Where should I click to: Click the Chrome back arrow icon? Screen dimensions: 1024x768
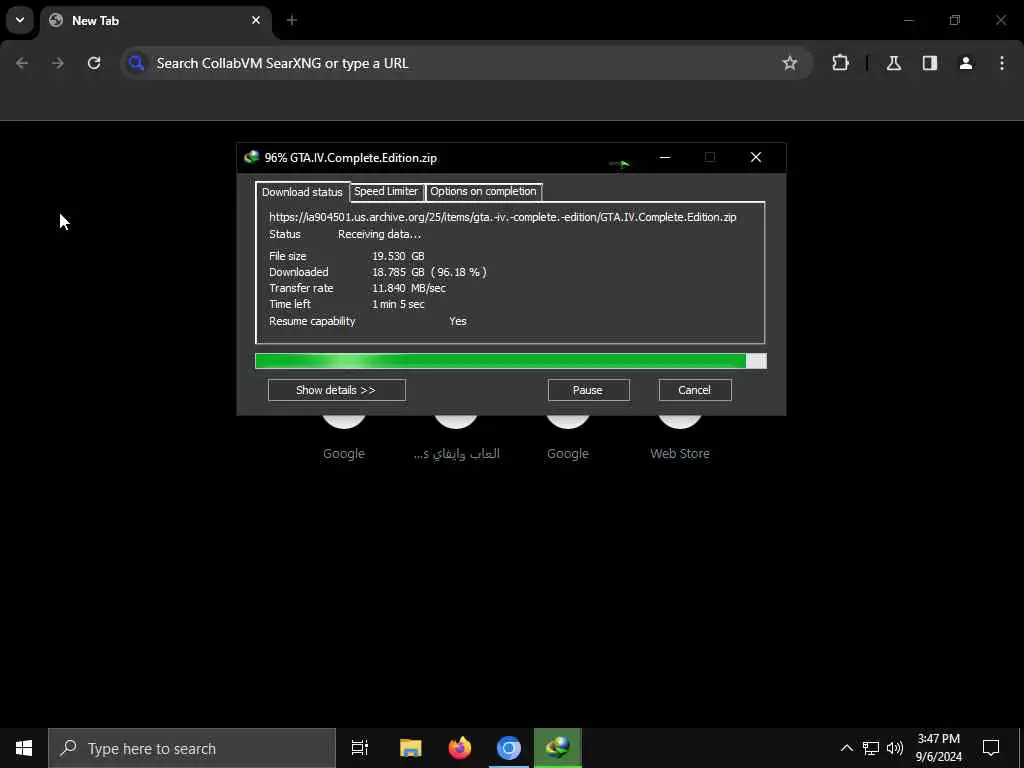click(22, 63)
